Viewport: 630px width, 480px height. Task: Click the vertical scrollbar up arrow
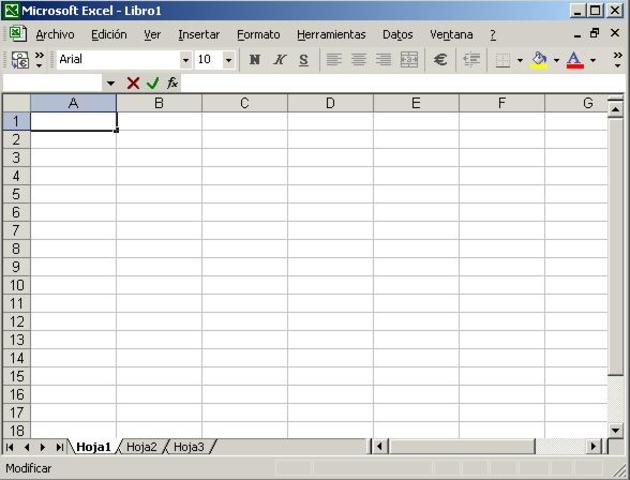pos(616,109)
